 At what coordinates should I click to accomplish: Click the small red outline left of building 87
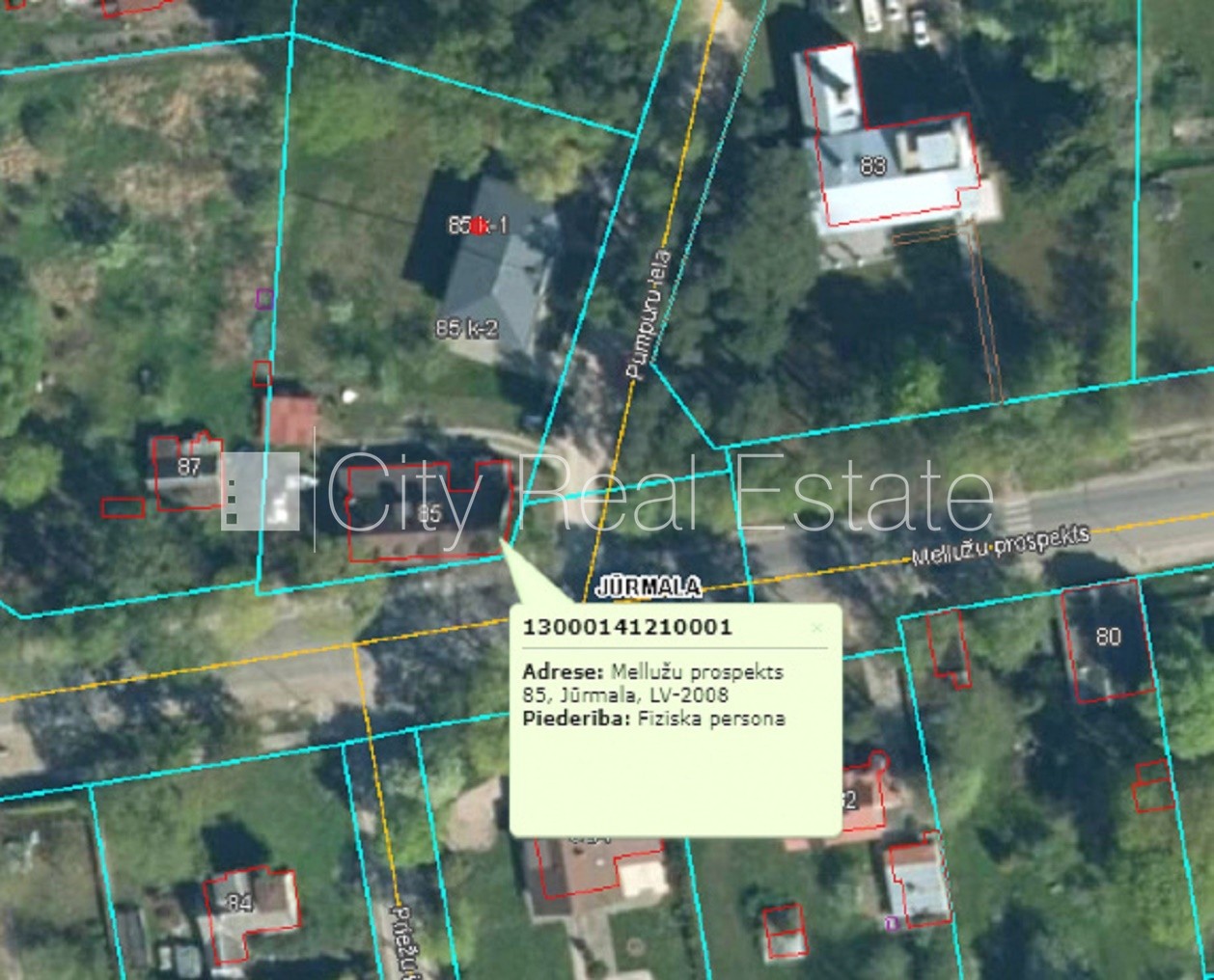123,507
